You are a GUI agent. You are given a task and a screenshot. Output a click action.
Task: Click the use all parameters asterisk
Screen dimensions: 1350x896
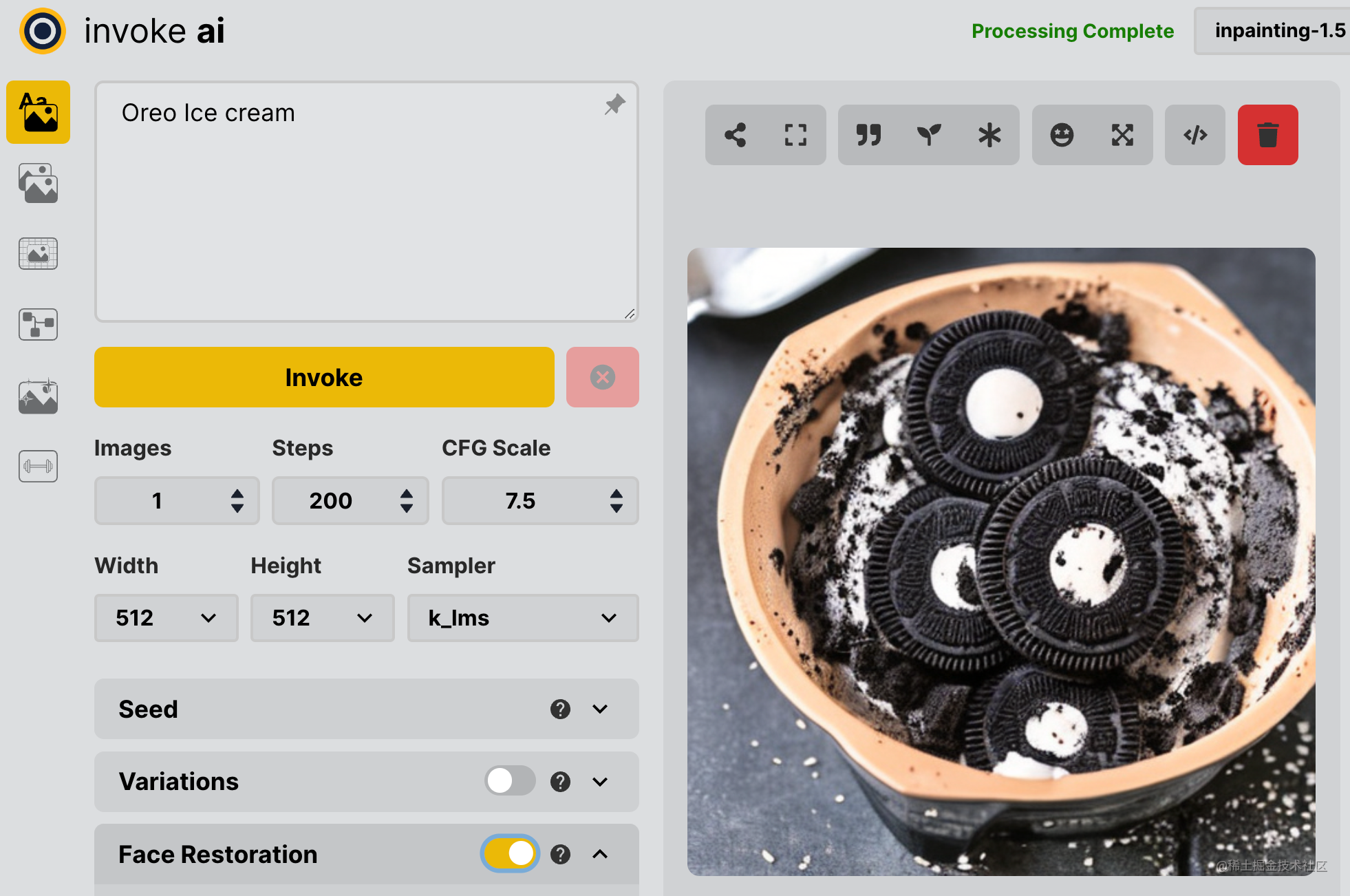[989, 135]
